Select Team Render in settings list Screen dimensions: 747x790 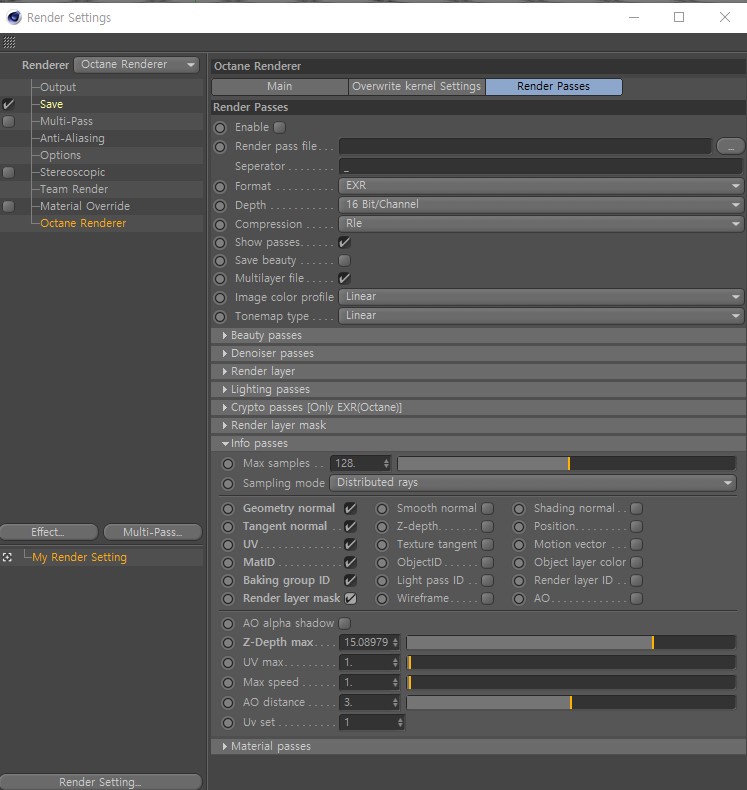[74, 189]
